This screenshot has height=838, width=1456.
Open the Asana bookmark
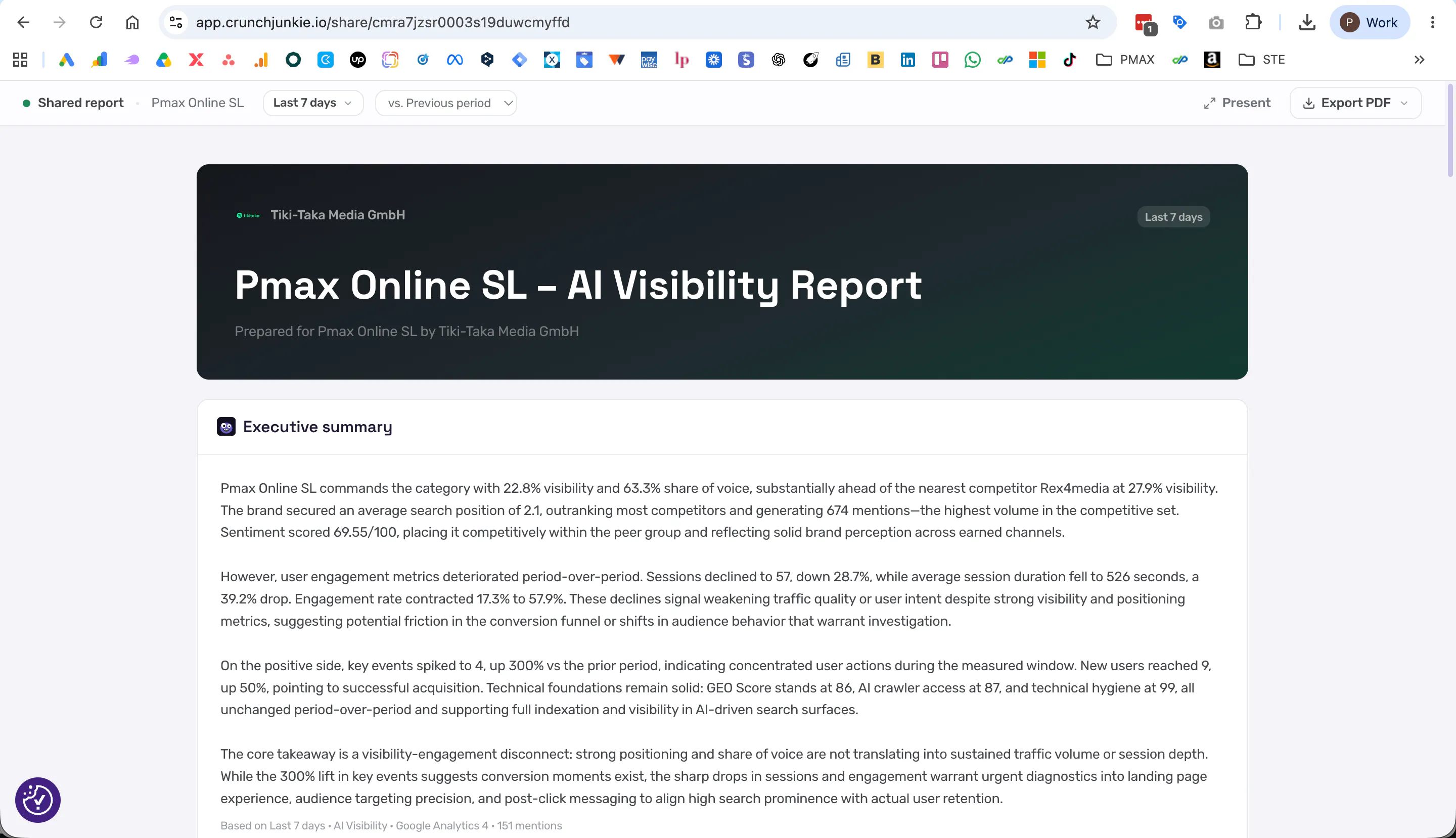[x=229, y=59]
